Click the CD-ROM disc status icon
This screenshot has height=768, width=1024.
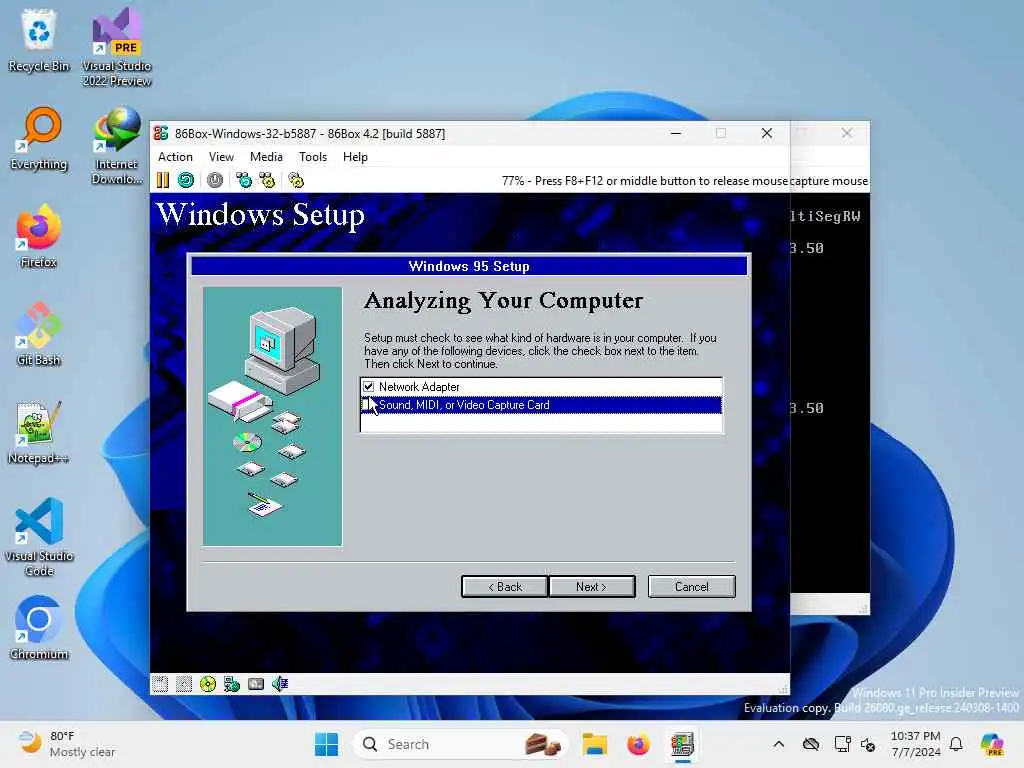[x=208, y=684]
